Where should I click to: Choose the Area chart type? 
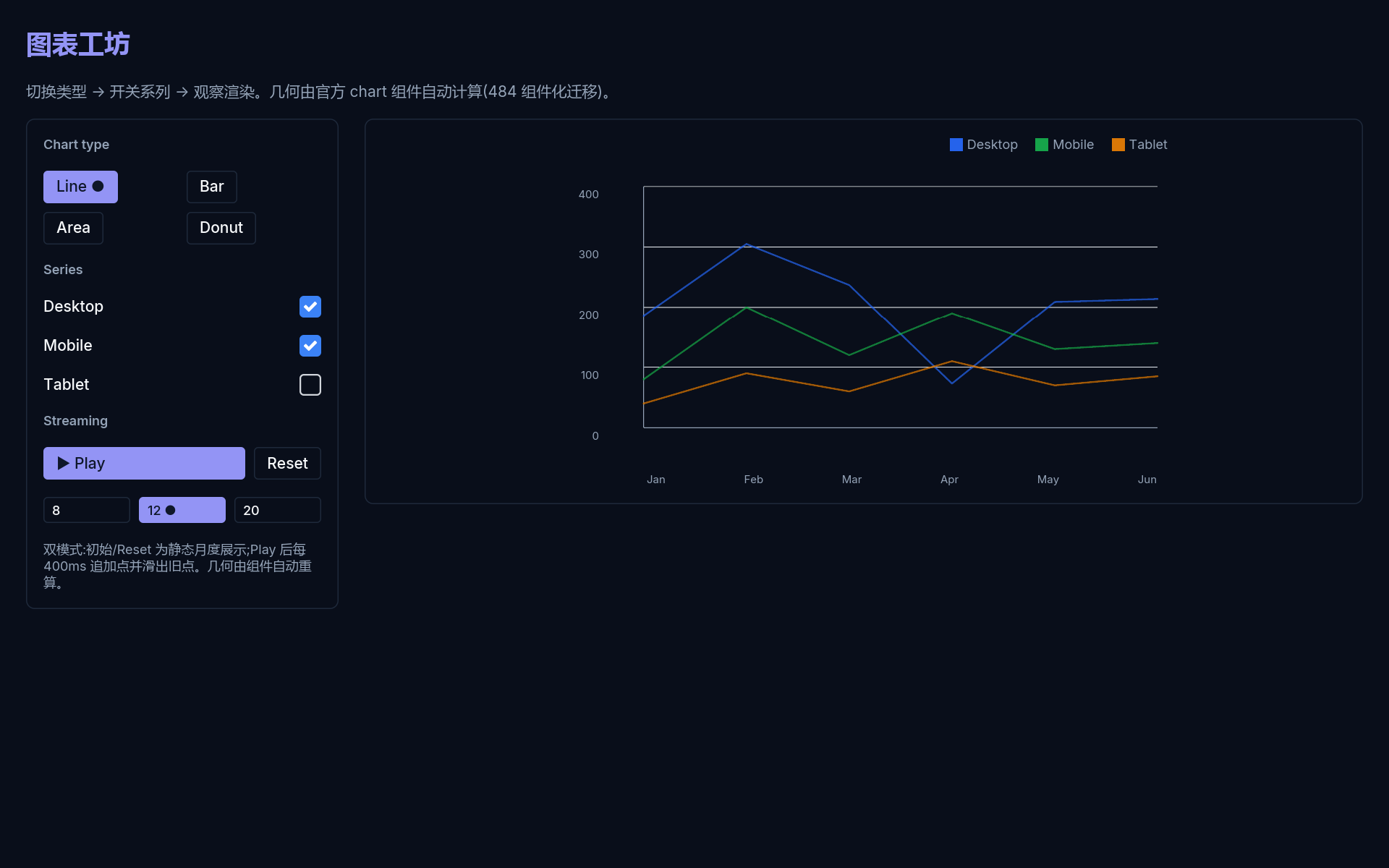click(x=73, y=228)
